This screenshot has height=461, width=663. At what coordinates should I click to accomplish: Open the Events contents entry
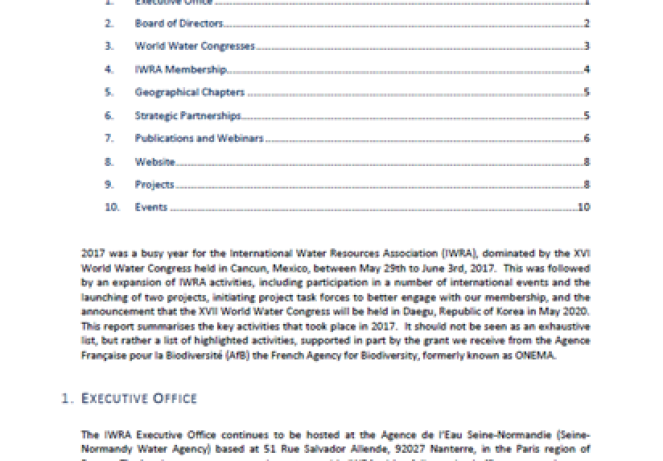click(x=151, y=207)
